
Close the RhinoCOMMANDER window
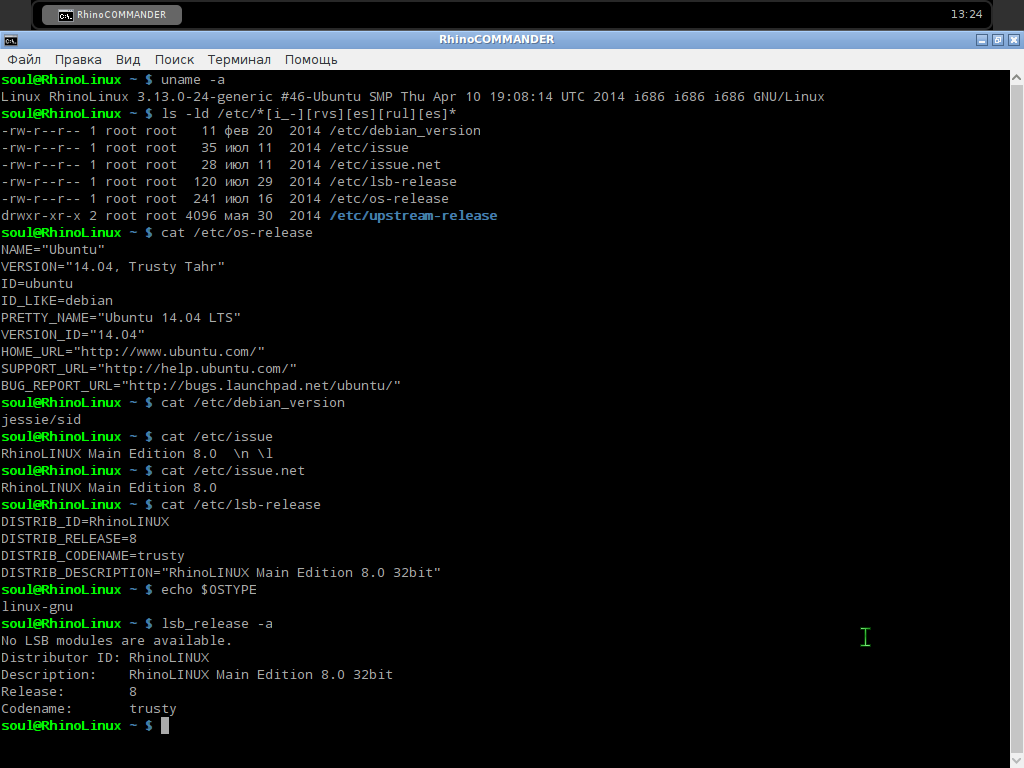click(x=1014, y=40)
